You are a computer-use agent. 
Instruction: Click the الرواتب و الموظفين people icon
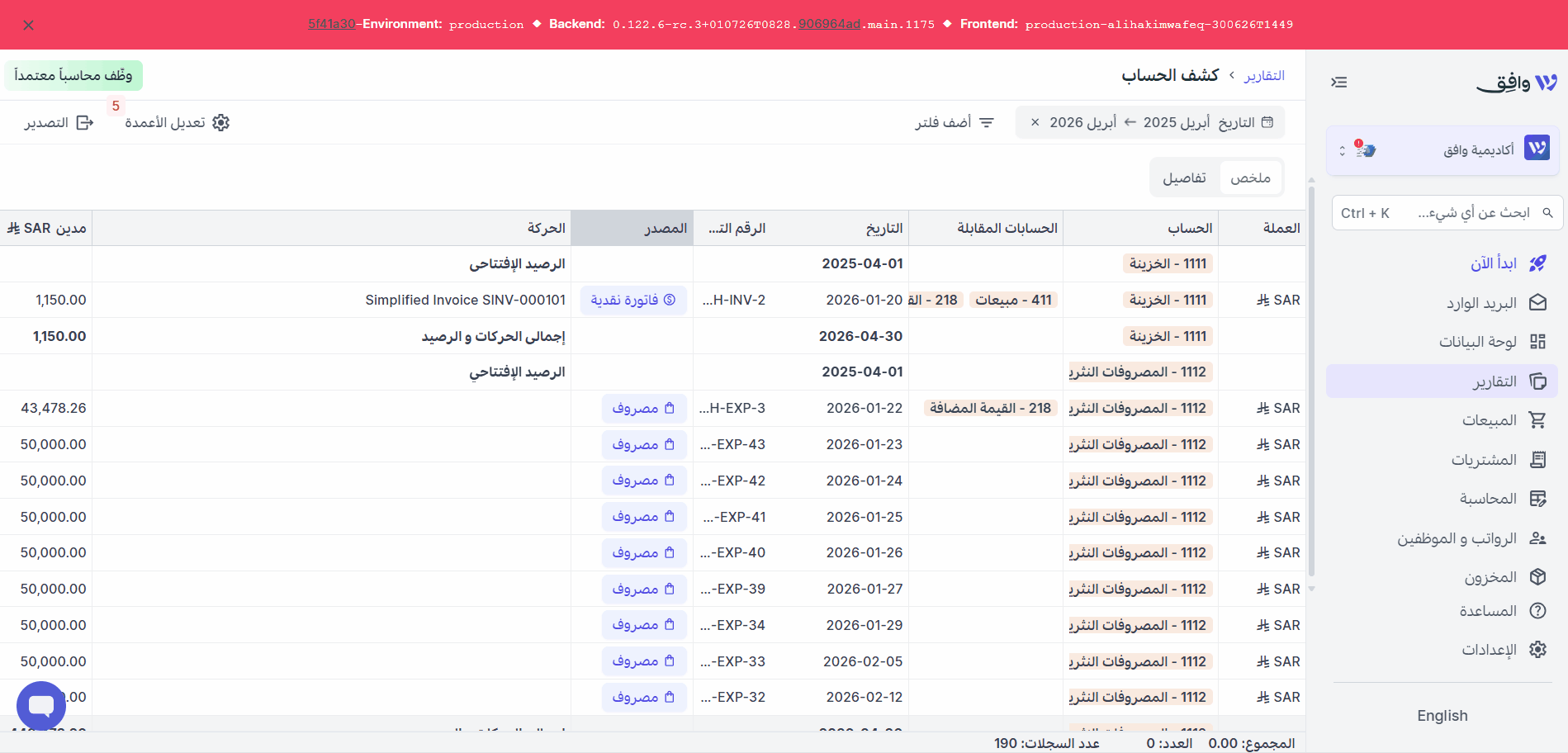(x=1537, y=538)
